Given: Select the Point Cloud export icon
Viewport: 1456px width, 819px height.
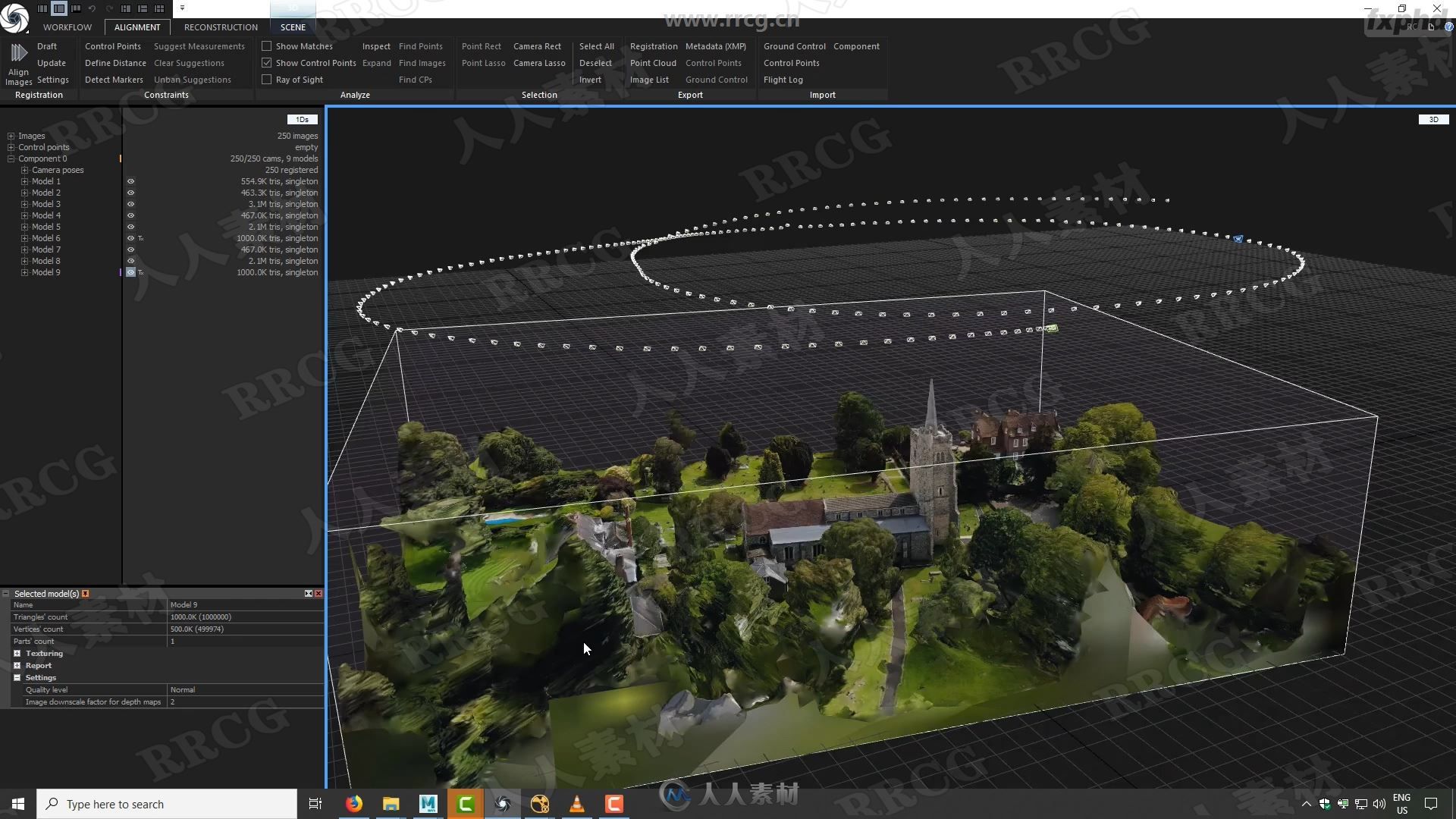Looking at the screenshot, I should click(x=651, y=62).
